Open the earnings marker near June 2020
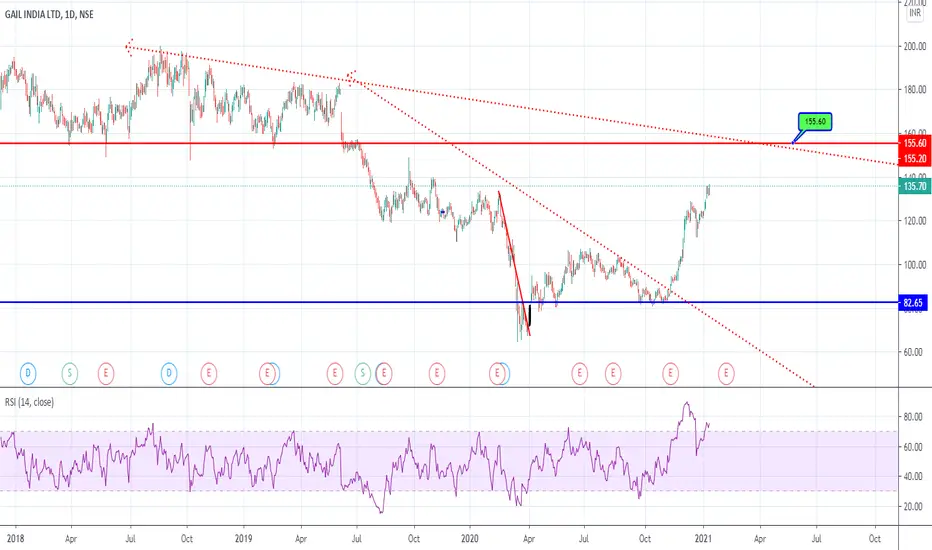Viewport: 932px width, 550px height. coord(580,373)
